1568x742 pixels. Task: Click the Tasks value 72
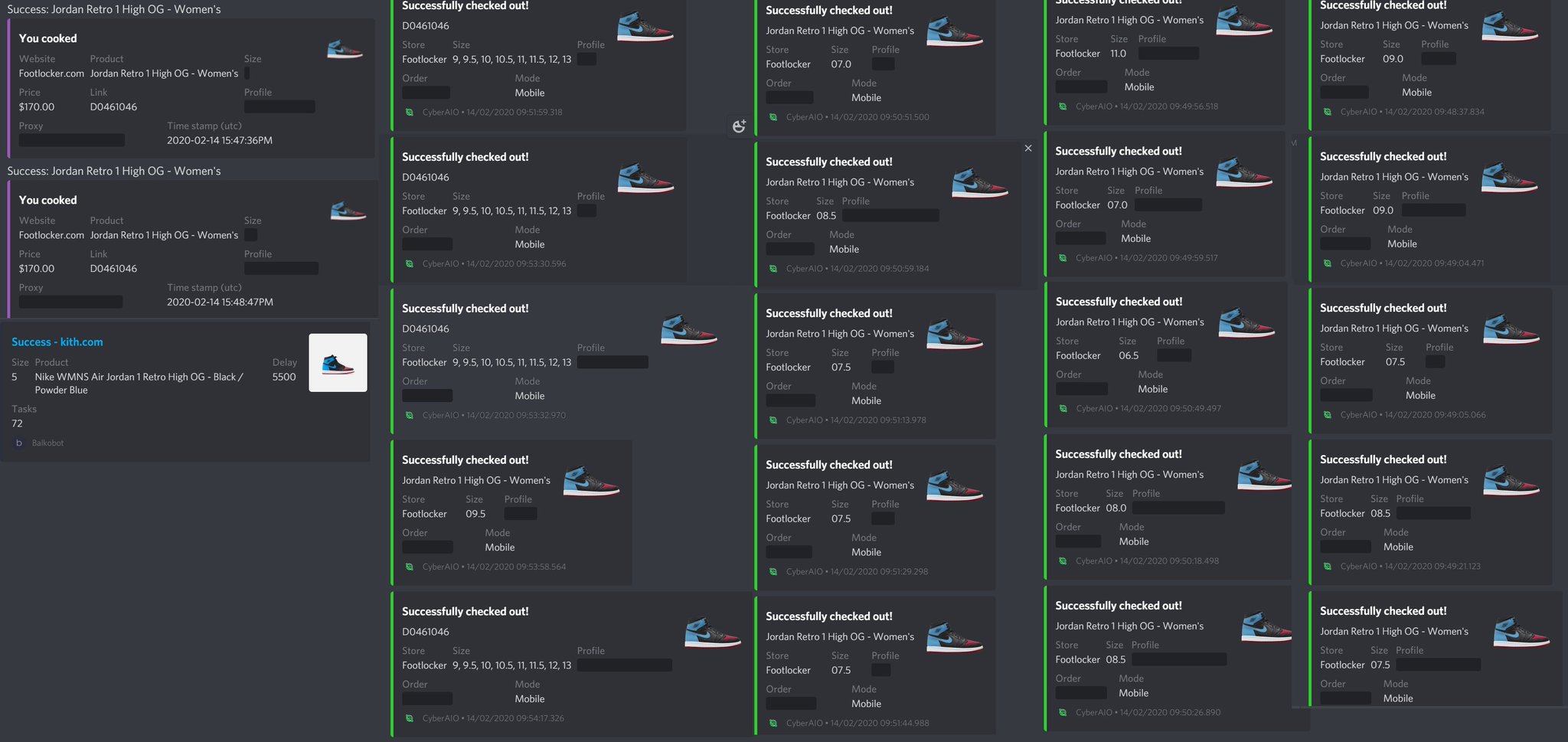click(17, 424)
